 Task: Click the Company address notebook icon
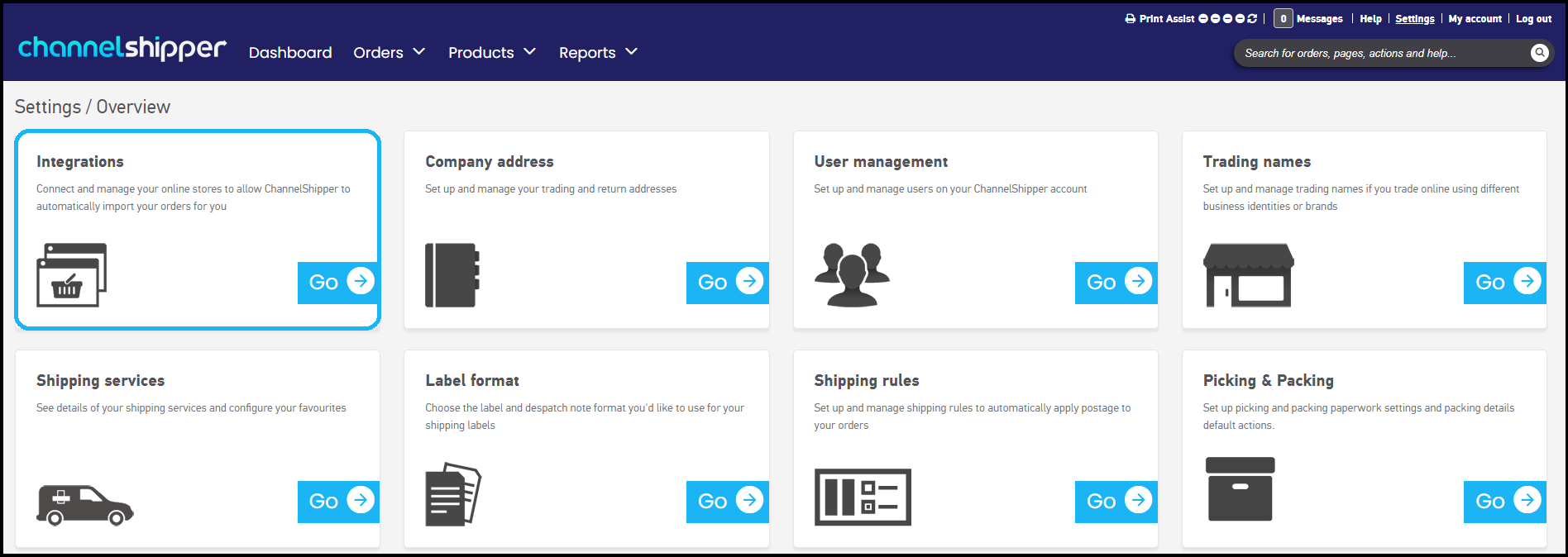tap(452, 275)
